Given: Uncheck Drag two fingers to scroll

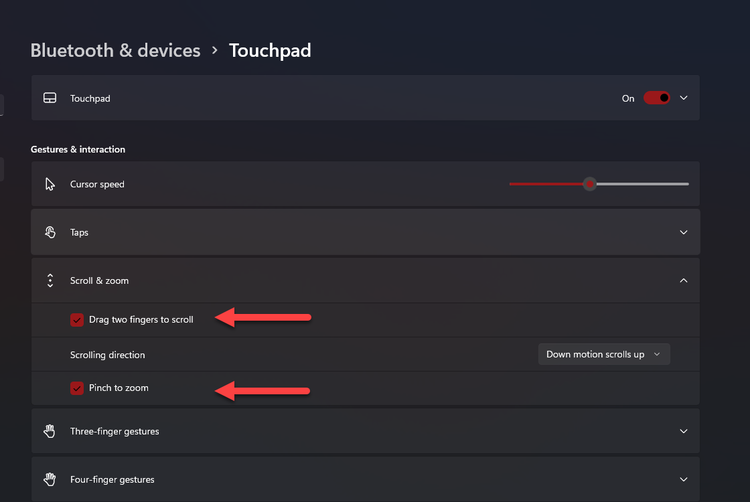Looking at the screenshot, I should (x=77, y=319).
